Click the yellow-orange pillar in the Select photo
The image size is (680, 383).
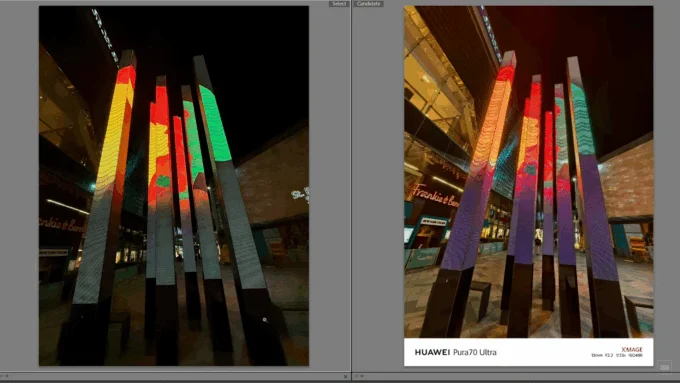tap(115, 130)
